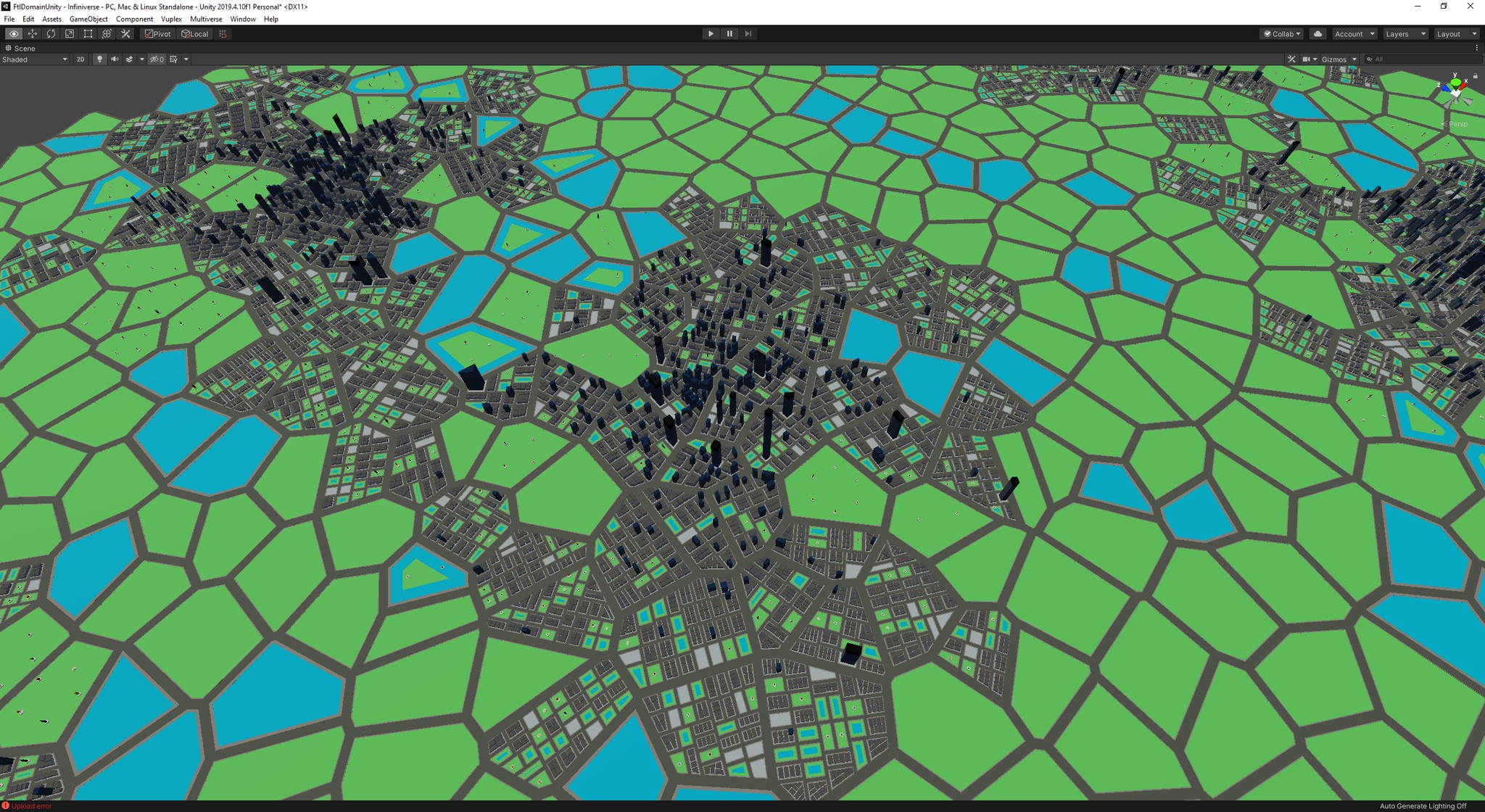The height and width of the screenshot is (812, 1485).
Task: Open Scene tab options (three dots)
Action: click(1476, 49)
